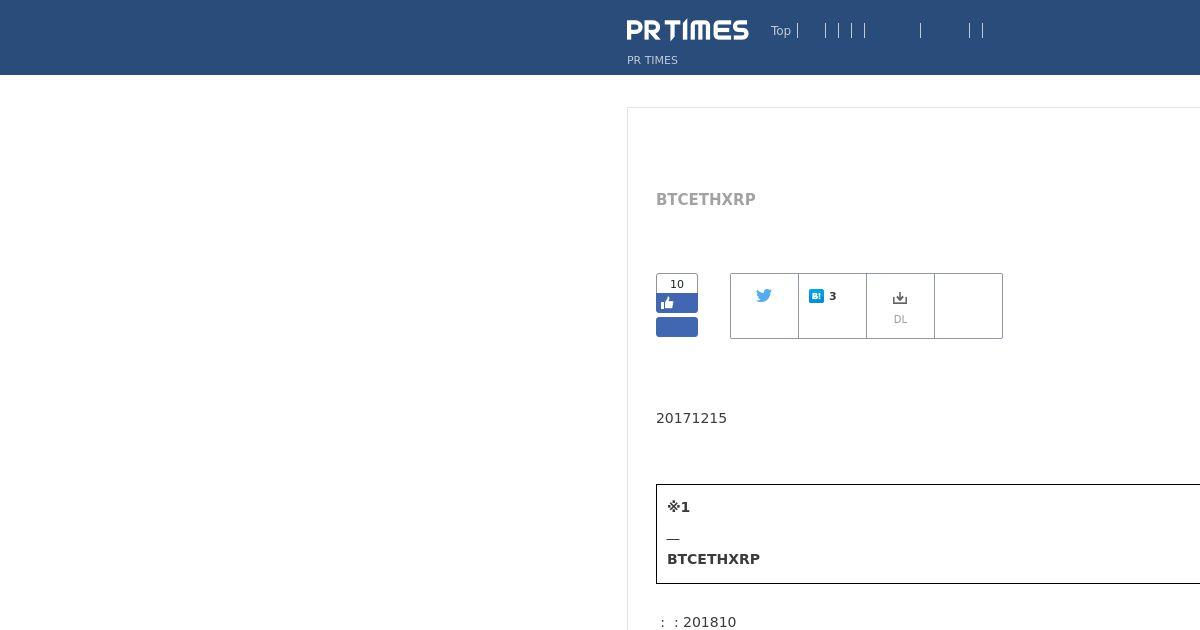This screenshot has height=630, width=1200.
Task: Click the PR TIMES logo
Action: [x=687, y=30]
